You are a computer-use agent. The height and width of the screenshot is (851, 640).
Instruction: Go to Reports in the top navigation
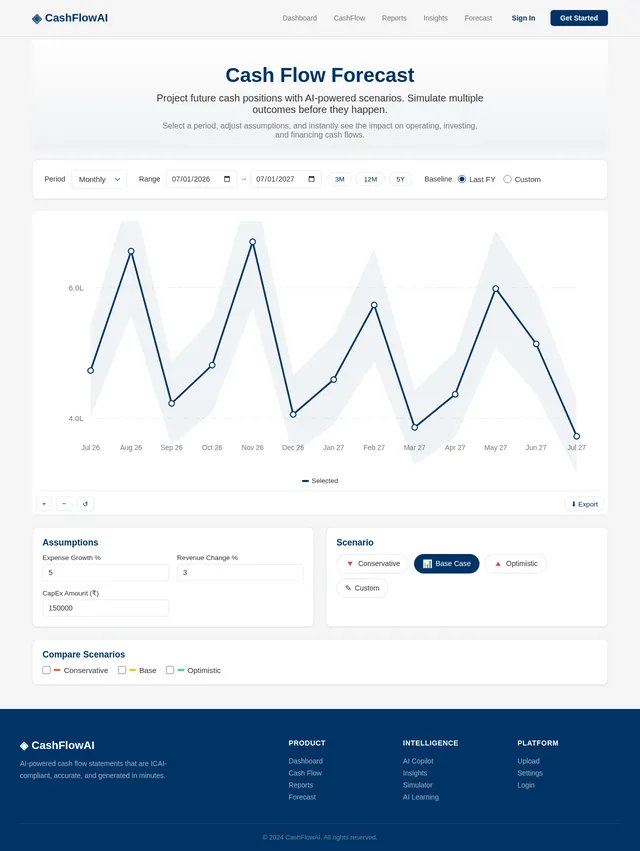coord(394,18)
